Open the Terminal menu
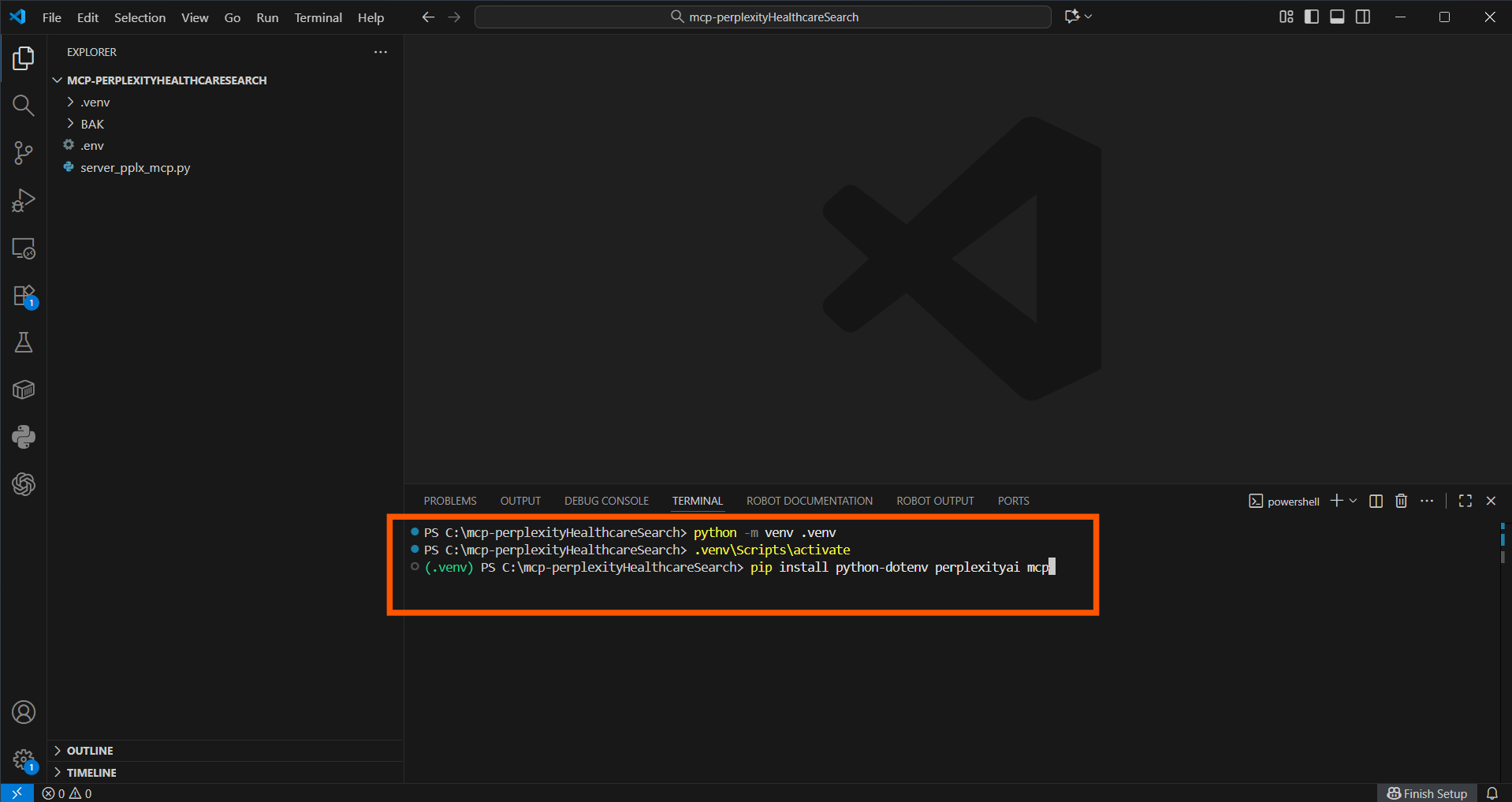 click(x=318, y=17)
